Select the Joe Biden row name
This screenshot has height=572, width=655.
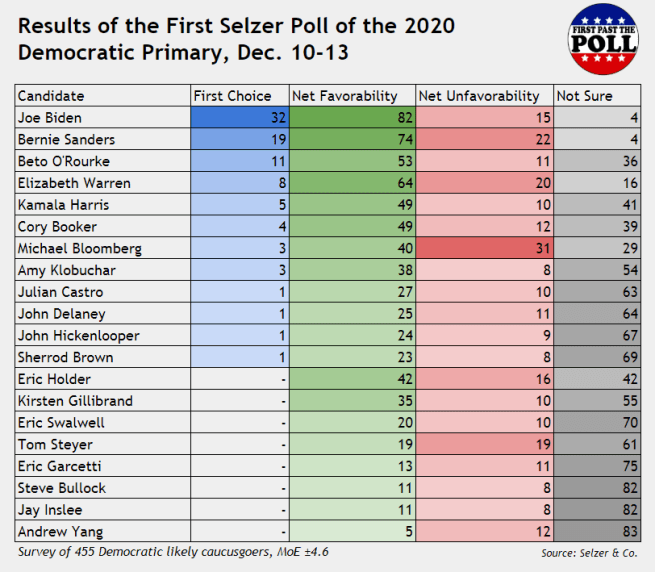(x=102, y=118)
